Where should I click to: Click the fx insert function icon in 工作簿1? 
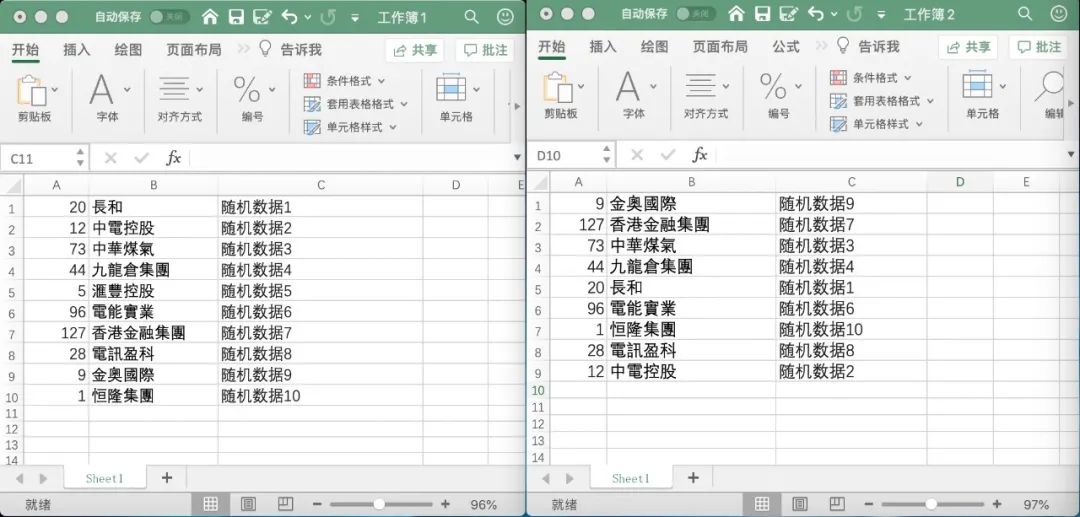click(x=174, y=158)
